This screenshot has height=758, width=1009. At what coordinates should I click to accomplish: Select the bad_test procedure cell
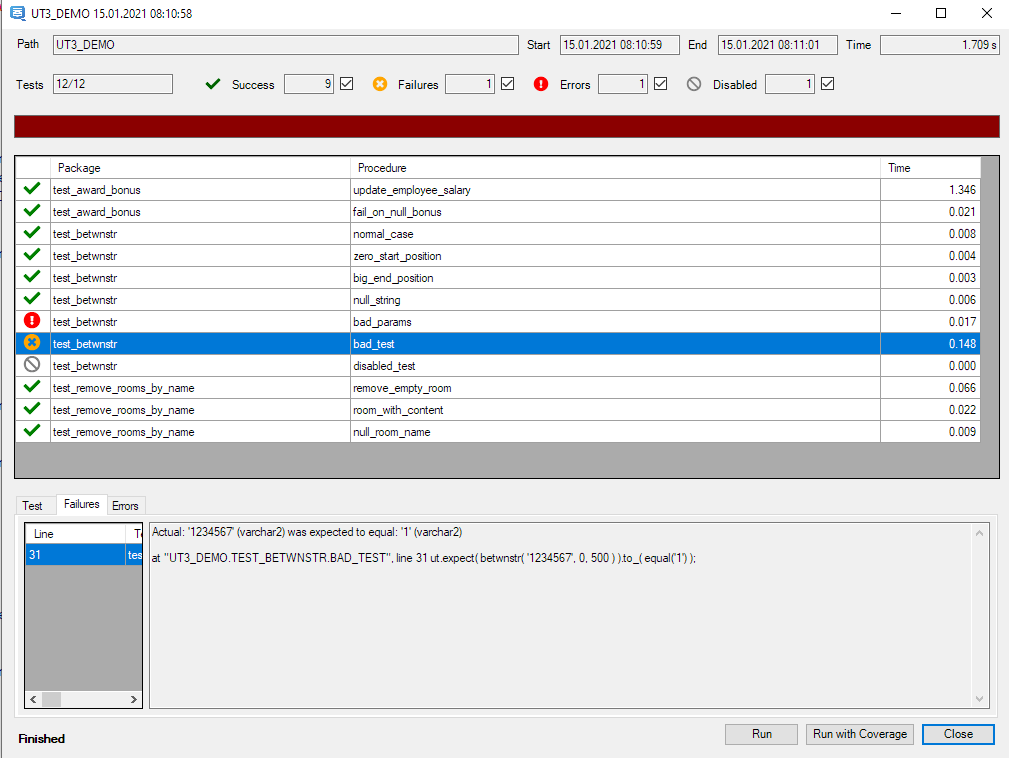615,344
